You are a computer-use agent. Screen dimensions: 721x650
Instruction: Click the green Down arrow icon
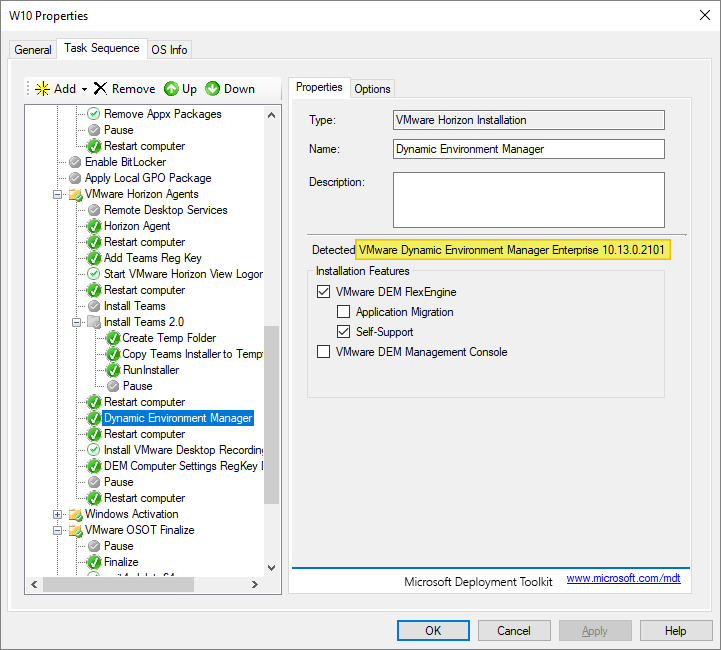pos(213,89)
